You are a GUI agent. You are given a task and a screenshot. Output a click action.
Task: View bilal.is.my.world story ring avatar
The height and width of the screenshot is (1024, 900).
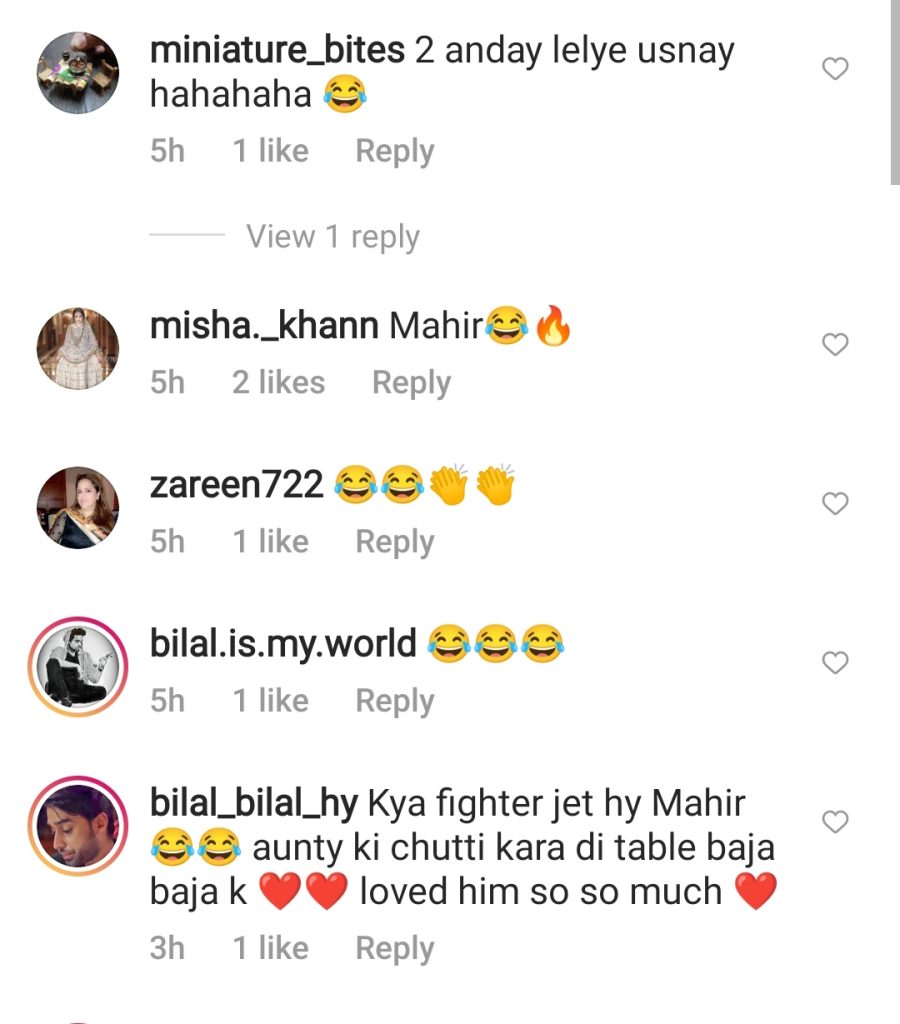pos(78,667)
